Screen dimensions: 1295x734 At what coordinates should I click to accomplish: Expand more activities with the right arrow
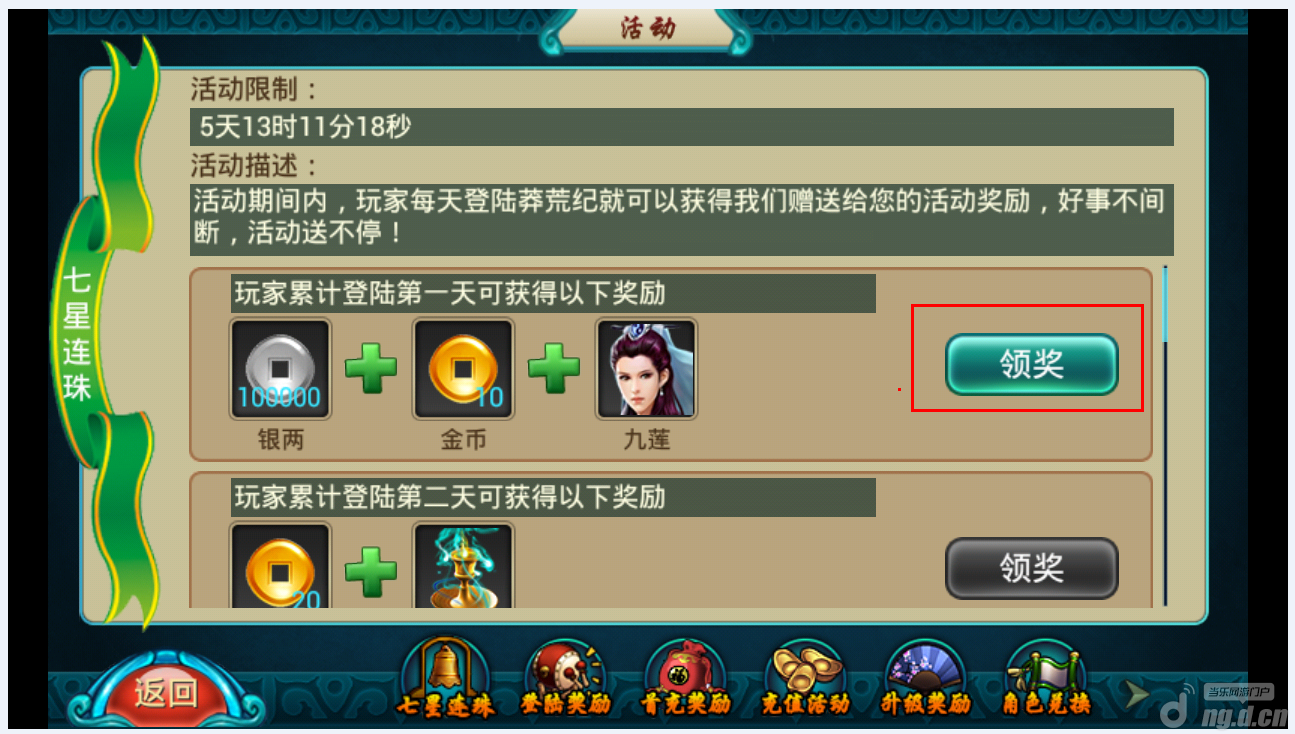[1136, 692]
